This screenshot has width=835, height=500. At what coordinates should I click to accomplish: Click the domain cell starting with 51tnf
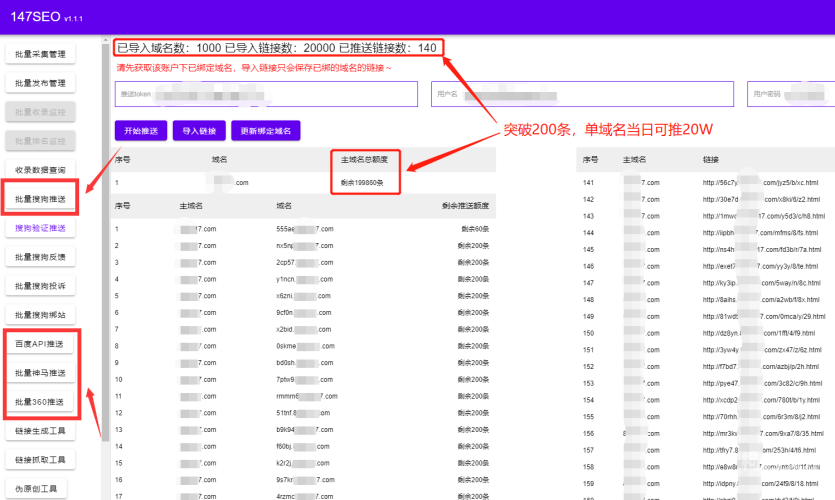click(303, 413)
